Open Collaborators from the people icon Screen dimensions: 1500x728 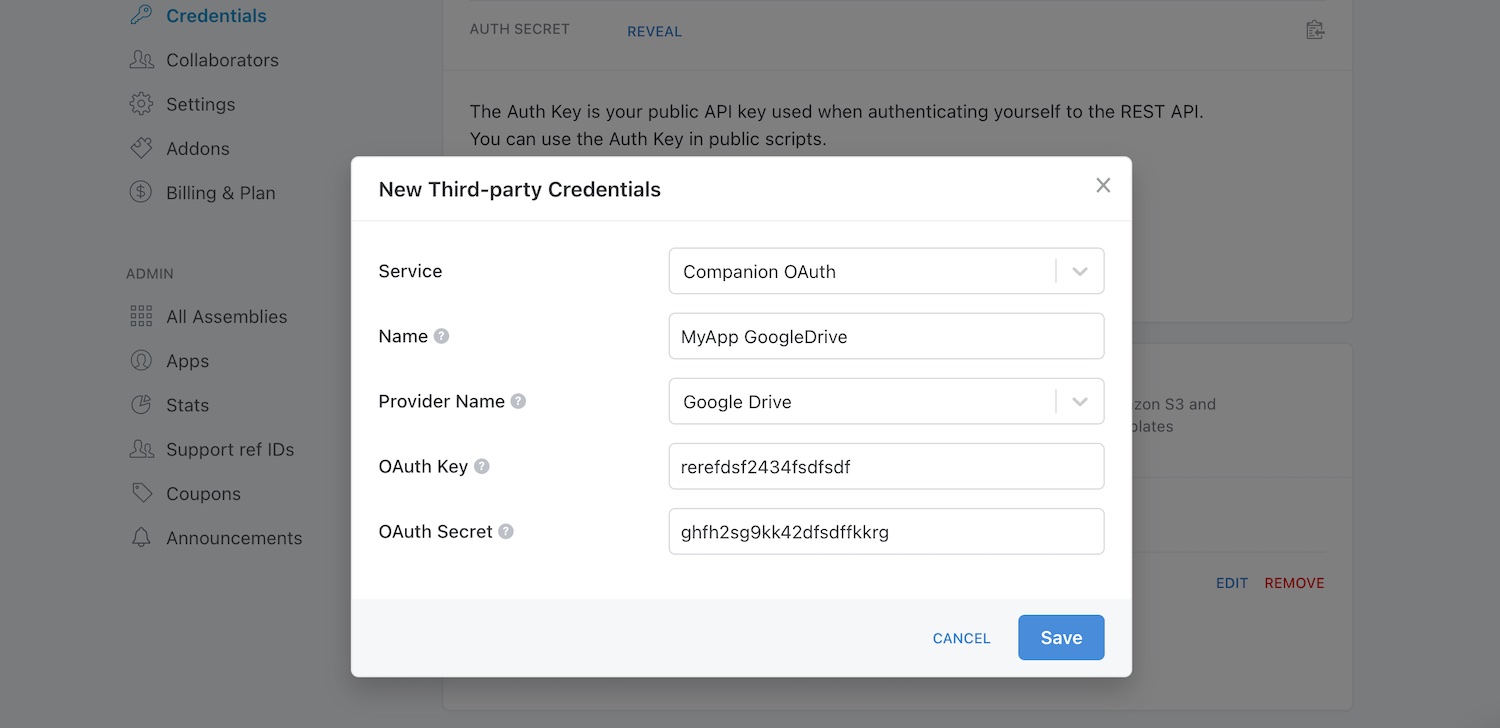(141, 60)
